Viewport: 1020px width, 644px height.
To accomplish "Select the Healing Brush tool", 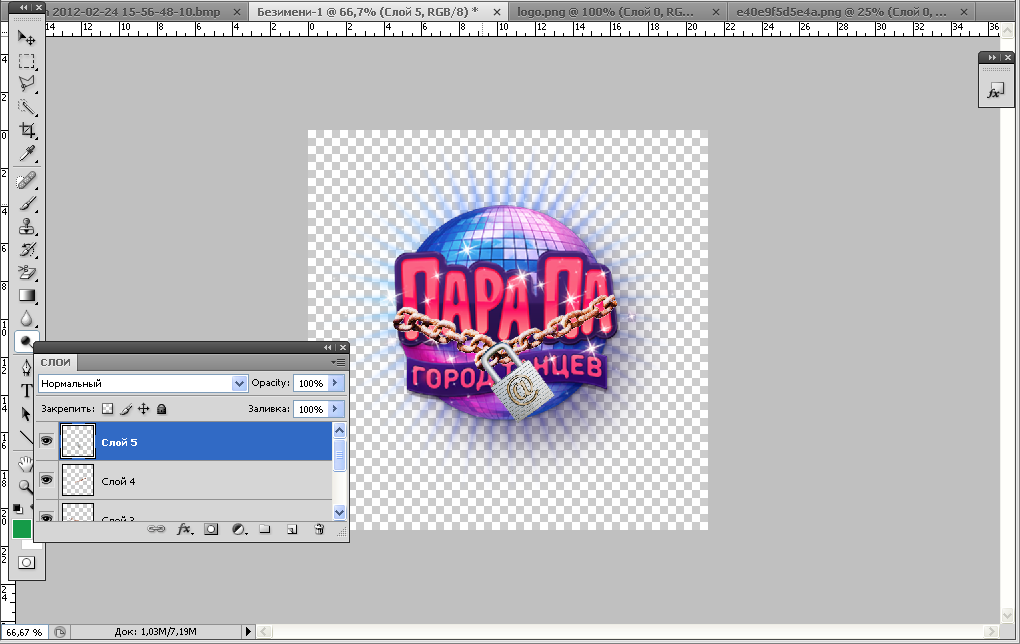I will coord(26,180).
